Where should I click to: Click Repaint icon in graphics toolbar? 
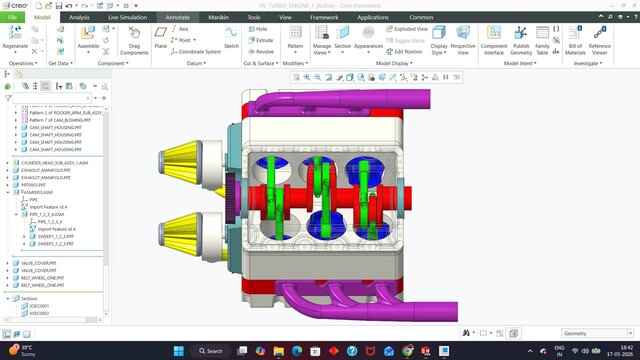(329, 77)
